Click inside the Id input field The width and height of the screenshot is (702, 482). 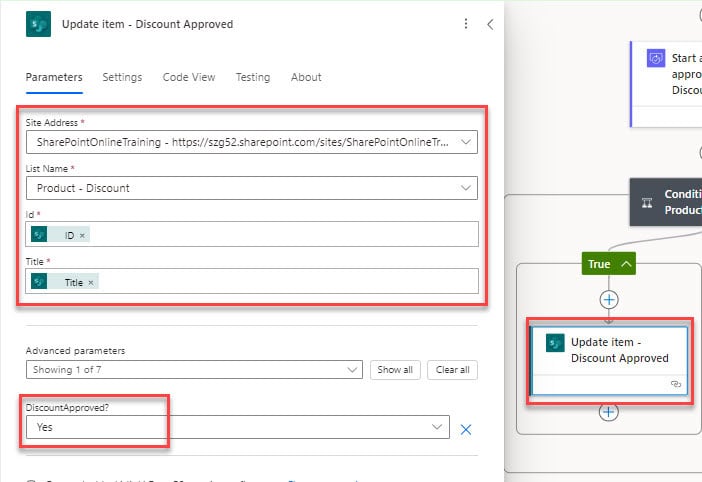point(252,234)
